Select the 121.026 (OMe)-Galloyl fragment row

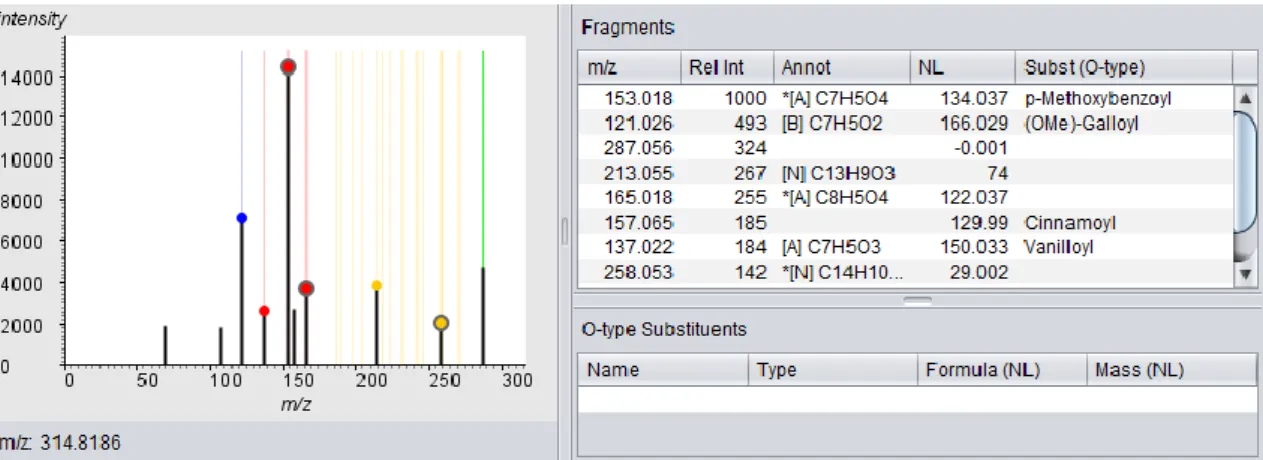905,122
